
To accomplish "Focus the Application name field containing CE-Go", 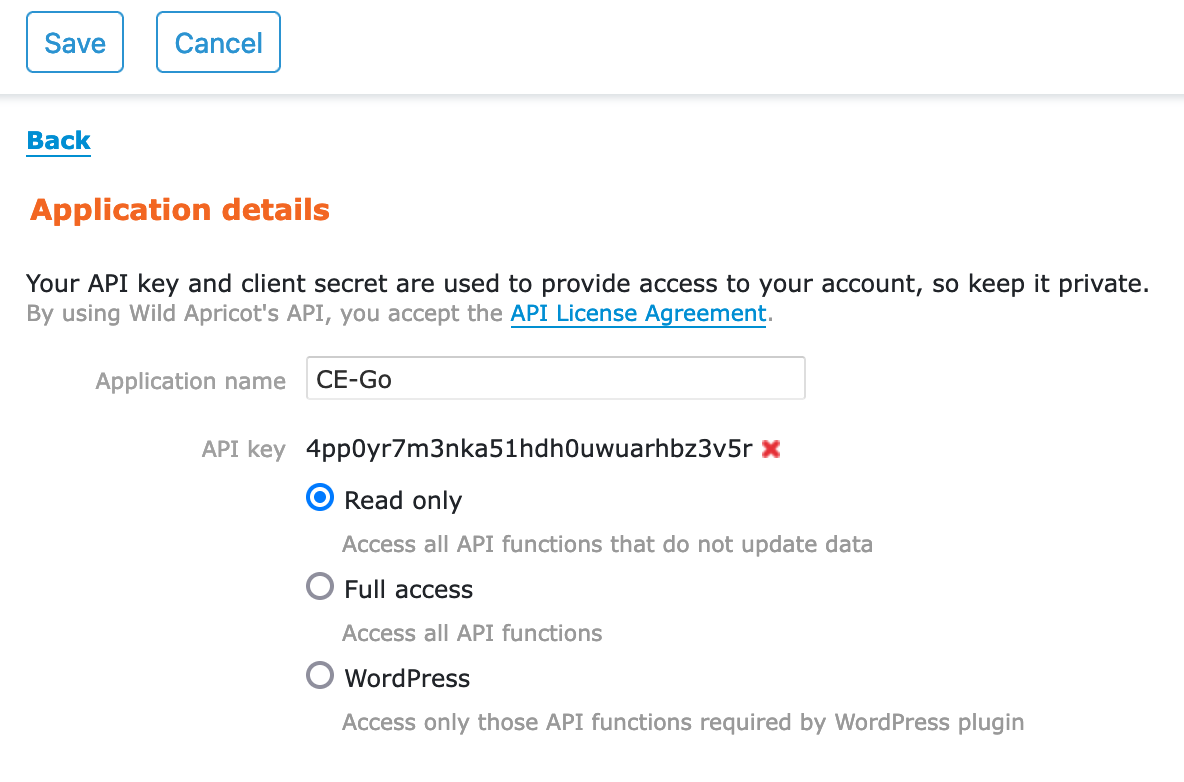I will pyautogui.click(x=556, y=378).
